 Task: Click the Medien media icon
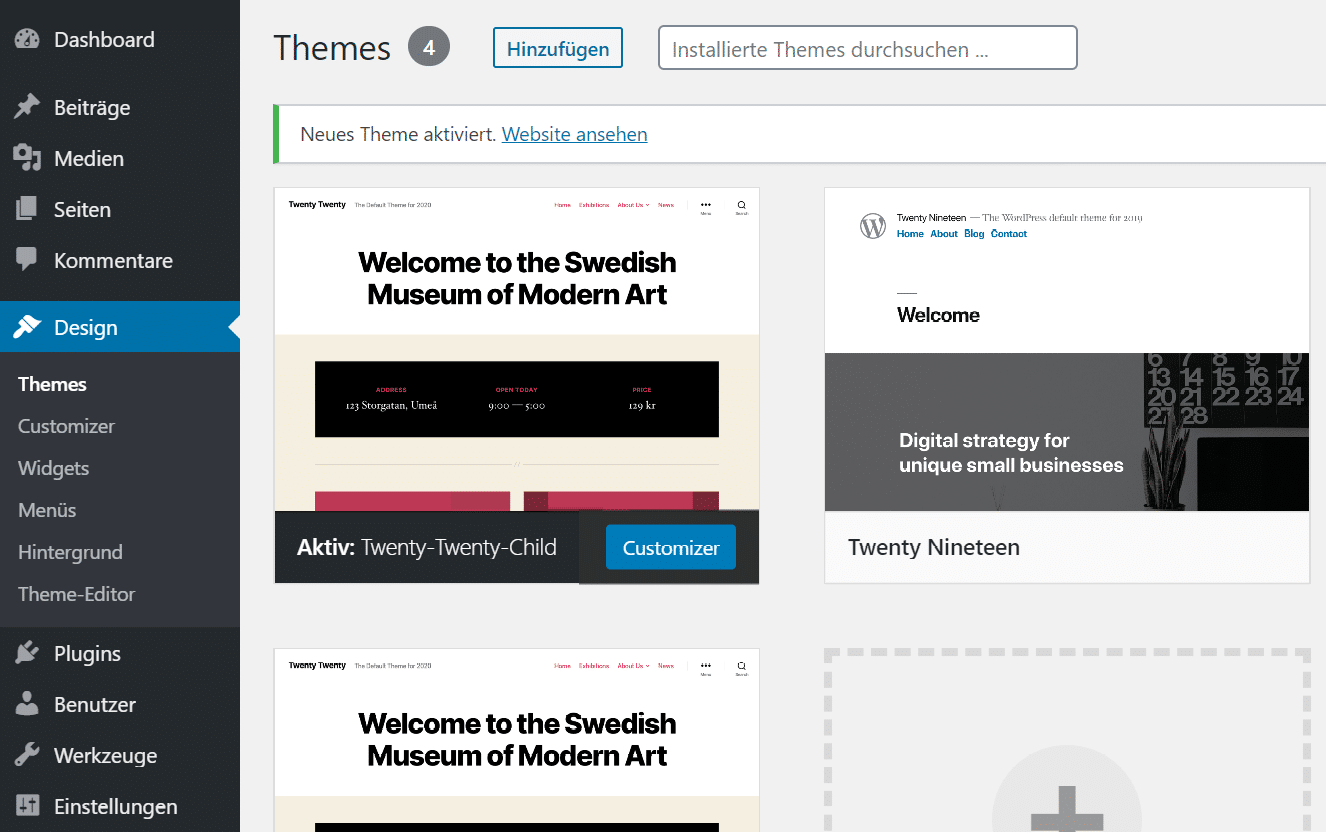click(27, 158)
